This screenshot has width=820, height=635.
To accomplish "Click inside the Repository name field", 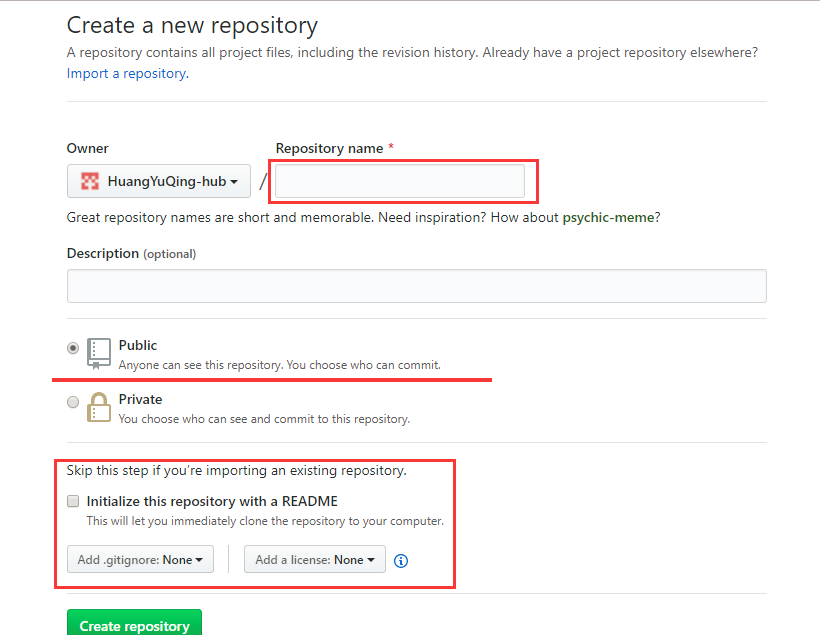I will click(x=402, y=181).
